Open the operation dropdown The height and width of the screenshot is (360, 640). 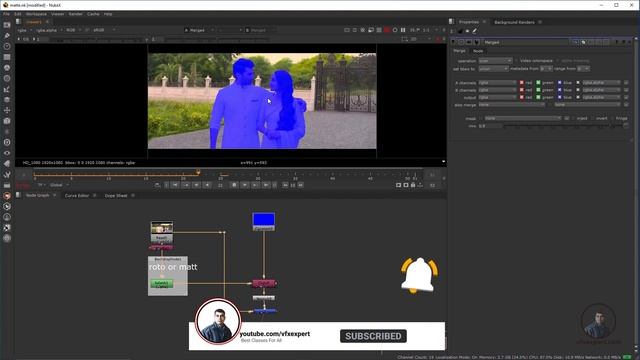tap(495, 60)
